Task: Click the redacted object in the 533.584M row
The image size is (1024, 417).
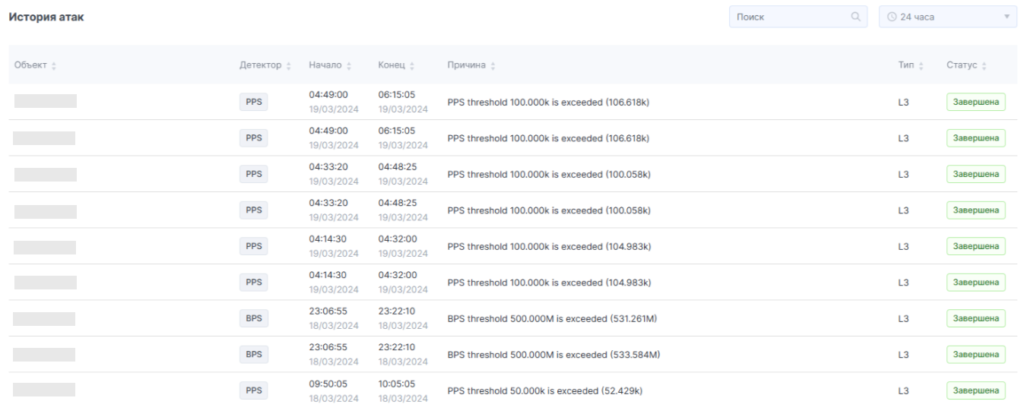Action: (44, 354)
